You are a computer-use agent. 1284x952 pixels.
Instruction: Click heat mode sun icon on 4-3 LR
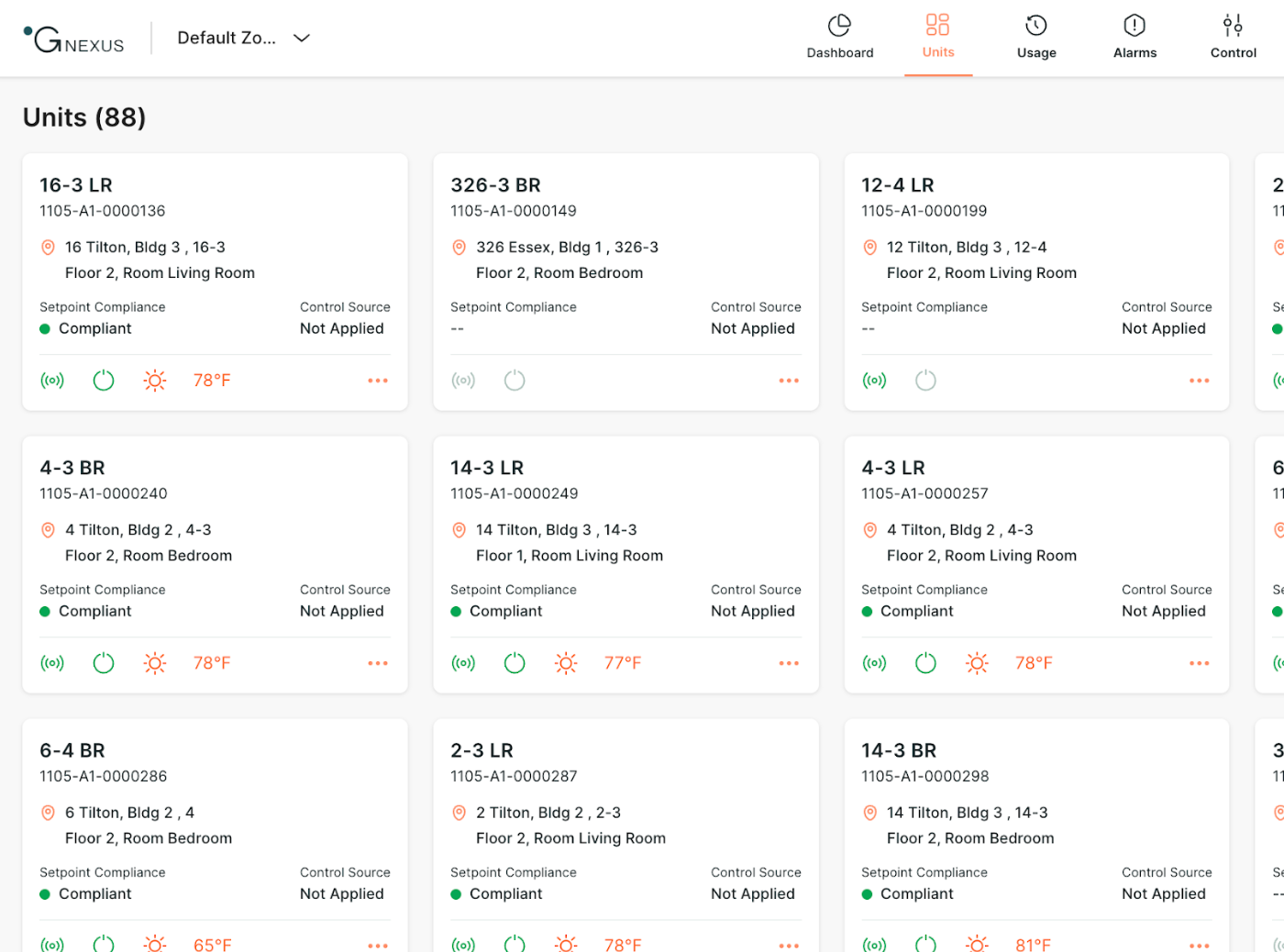click(x=977, y=663)
